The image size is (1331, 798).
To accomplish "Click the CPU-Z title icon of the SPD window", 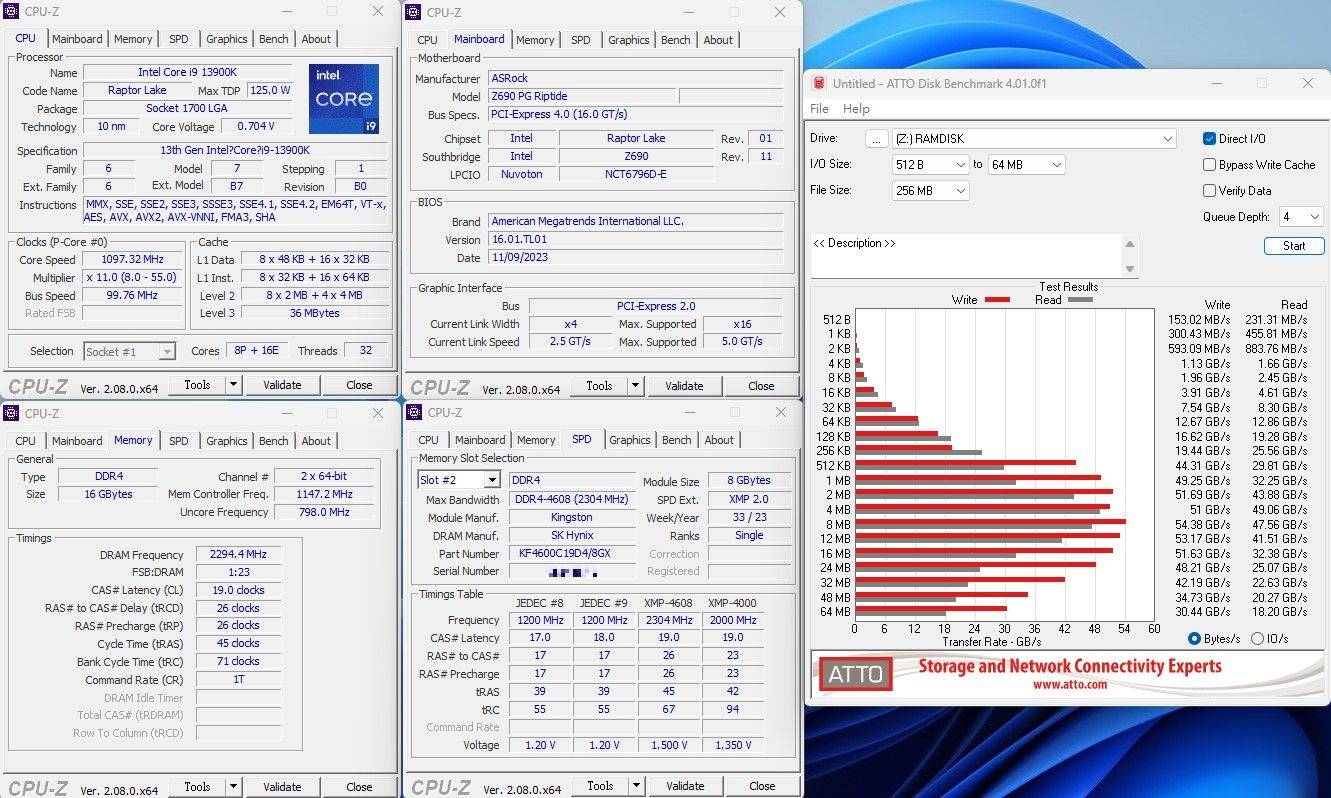I will point(414,412).
